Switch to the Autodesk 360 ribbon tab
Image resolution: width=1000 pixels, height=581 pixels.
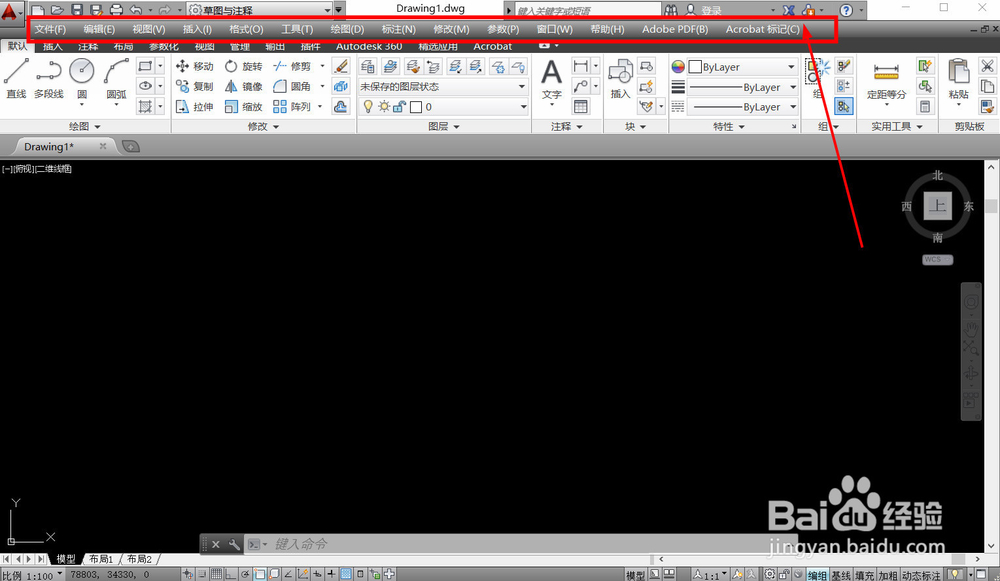pos(369,47)
